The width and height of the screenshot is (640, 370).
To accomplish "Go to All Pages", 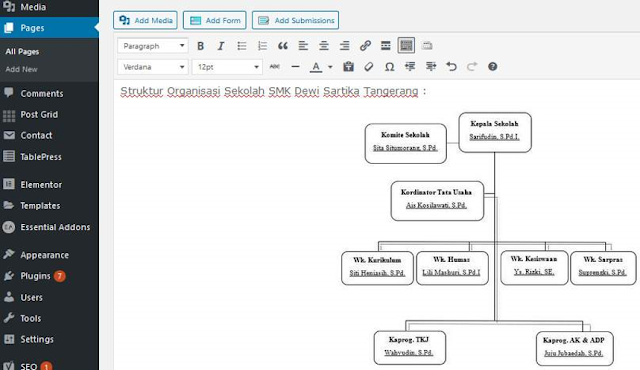I will pos(22,52).
